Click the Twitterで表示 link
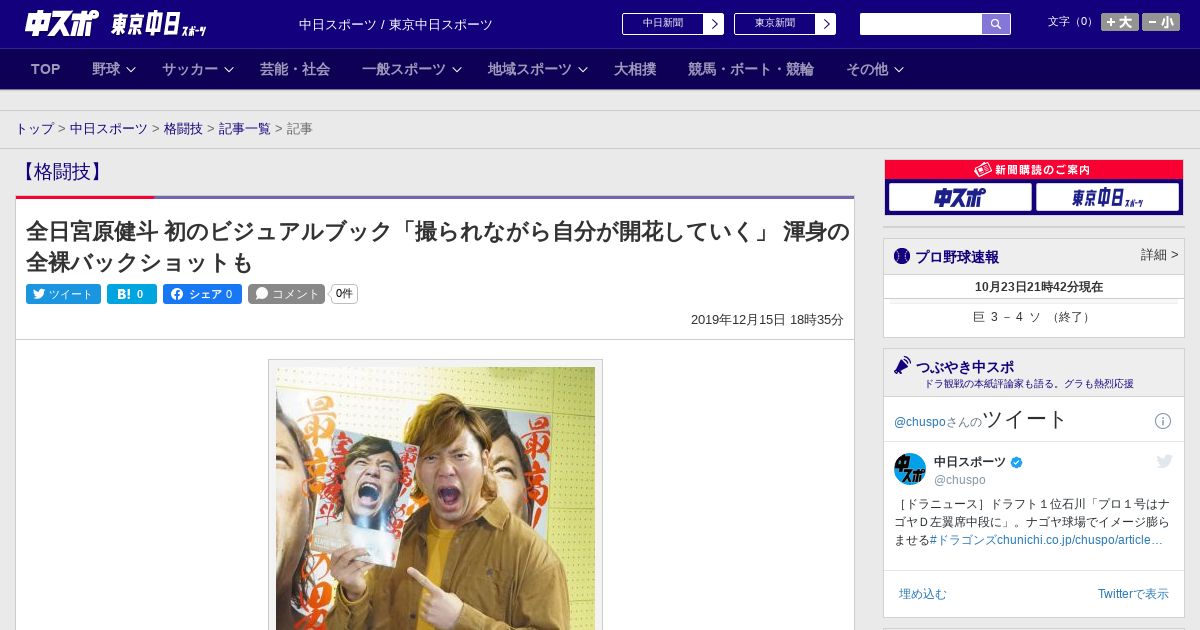 pos(1133,594)
